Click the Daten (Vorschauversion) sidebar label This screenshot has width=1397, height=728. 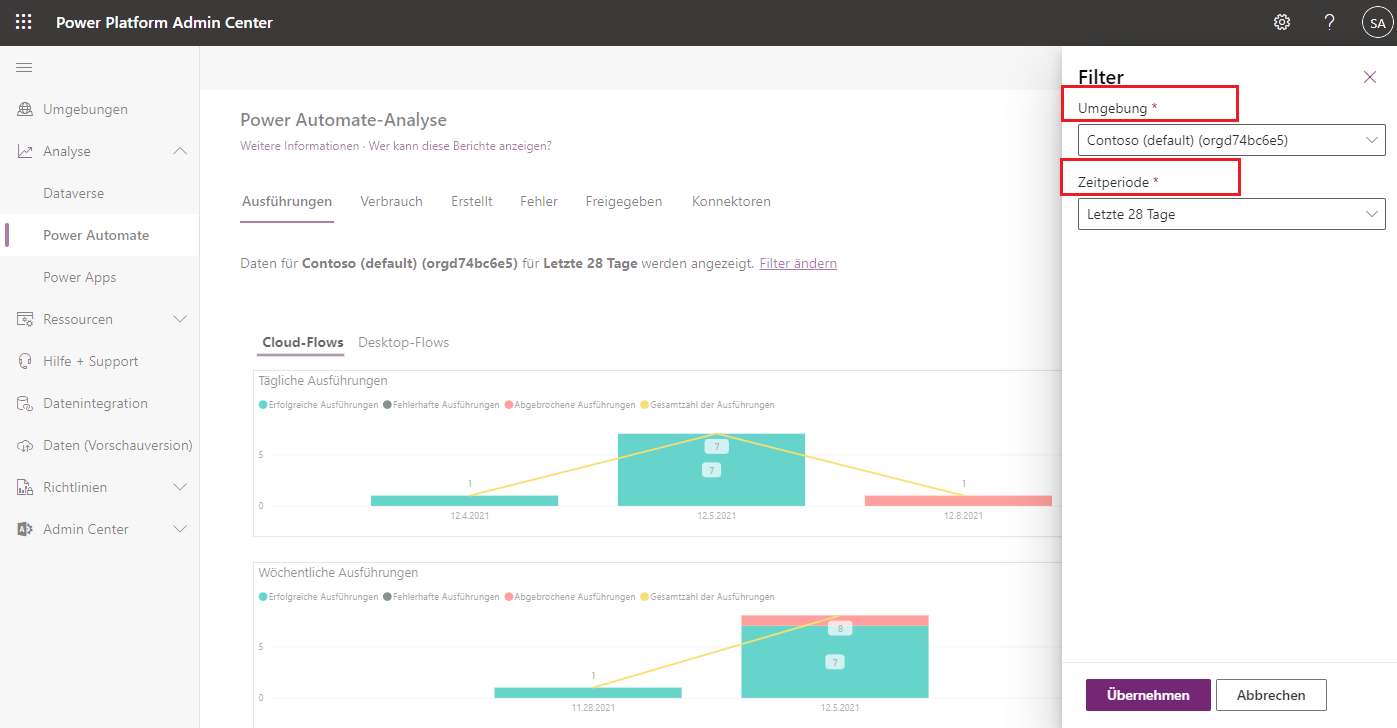[x=118, y=445]
